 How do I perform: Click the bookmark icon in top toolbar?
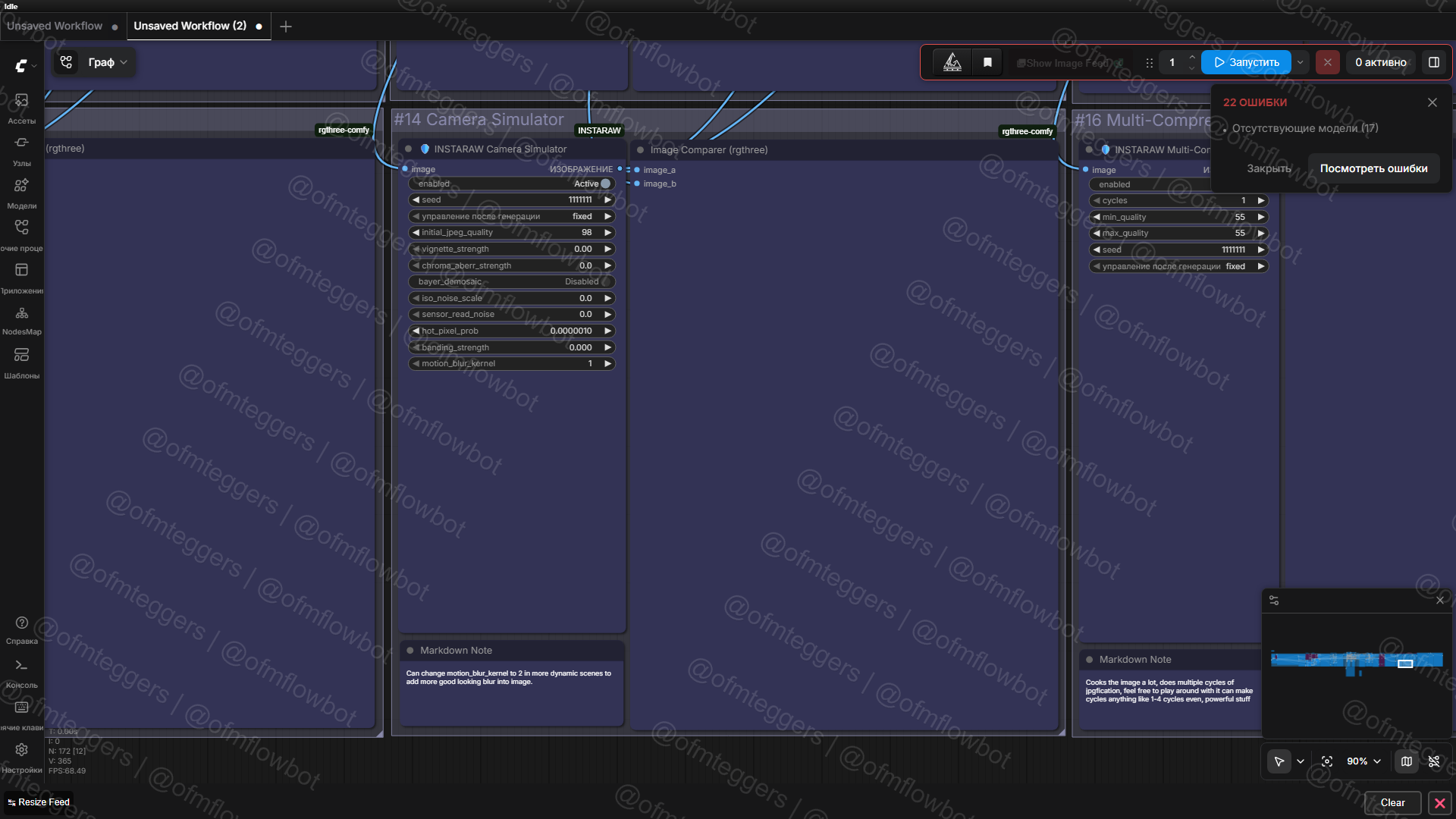tap(987, 63)
